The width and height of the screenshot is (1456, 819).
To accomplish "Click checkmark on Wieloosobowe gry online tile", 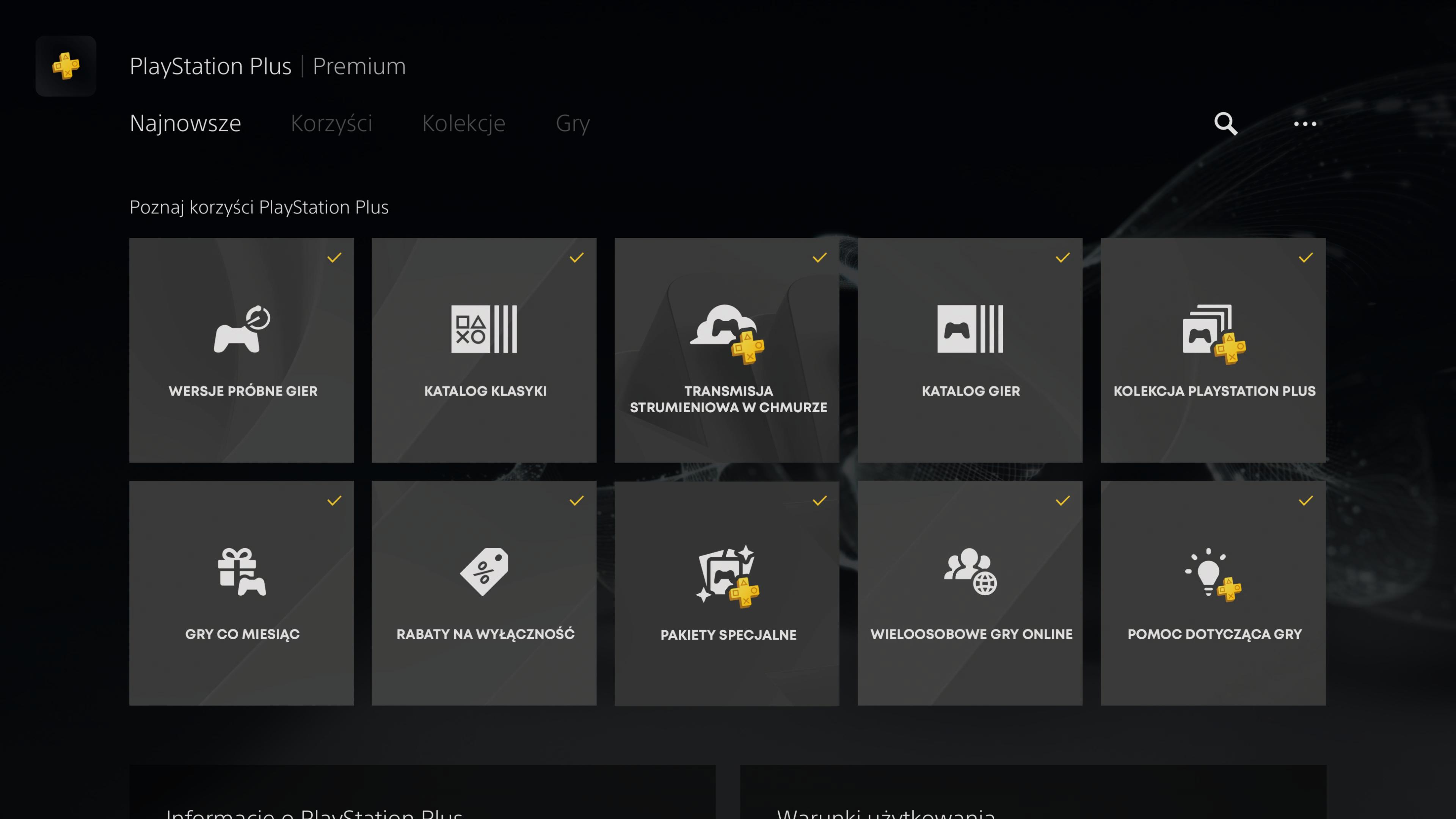I will tap(1062, 501).
